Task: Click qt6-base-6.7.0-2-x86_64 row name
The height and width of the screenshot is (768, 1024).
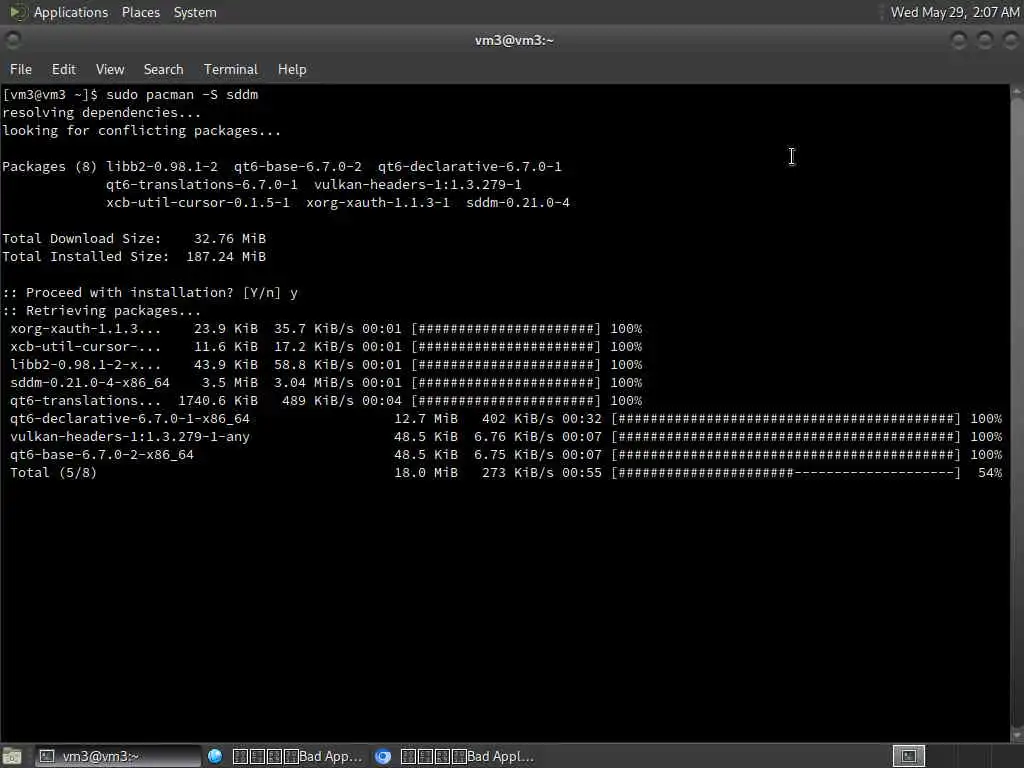Action: 102,455
